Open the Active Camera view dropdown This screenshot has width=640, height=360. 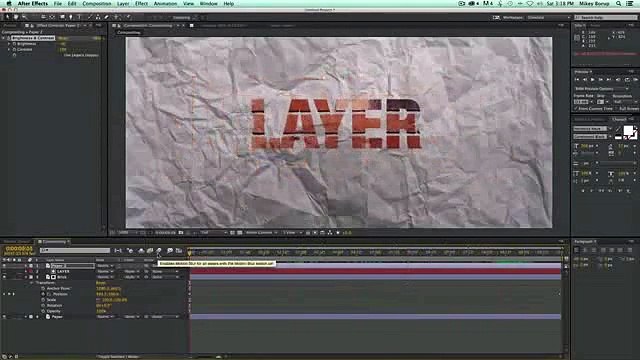click(261, 233)
